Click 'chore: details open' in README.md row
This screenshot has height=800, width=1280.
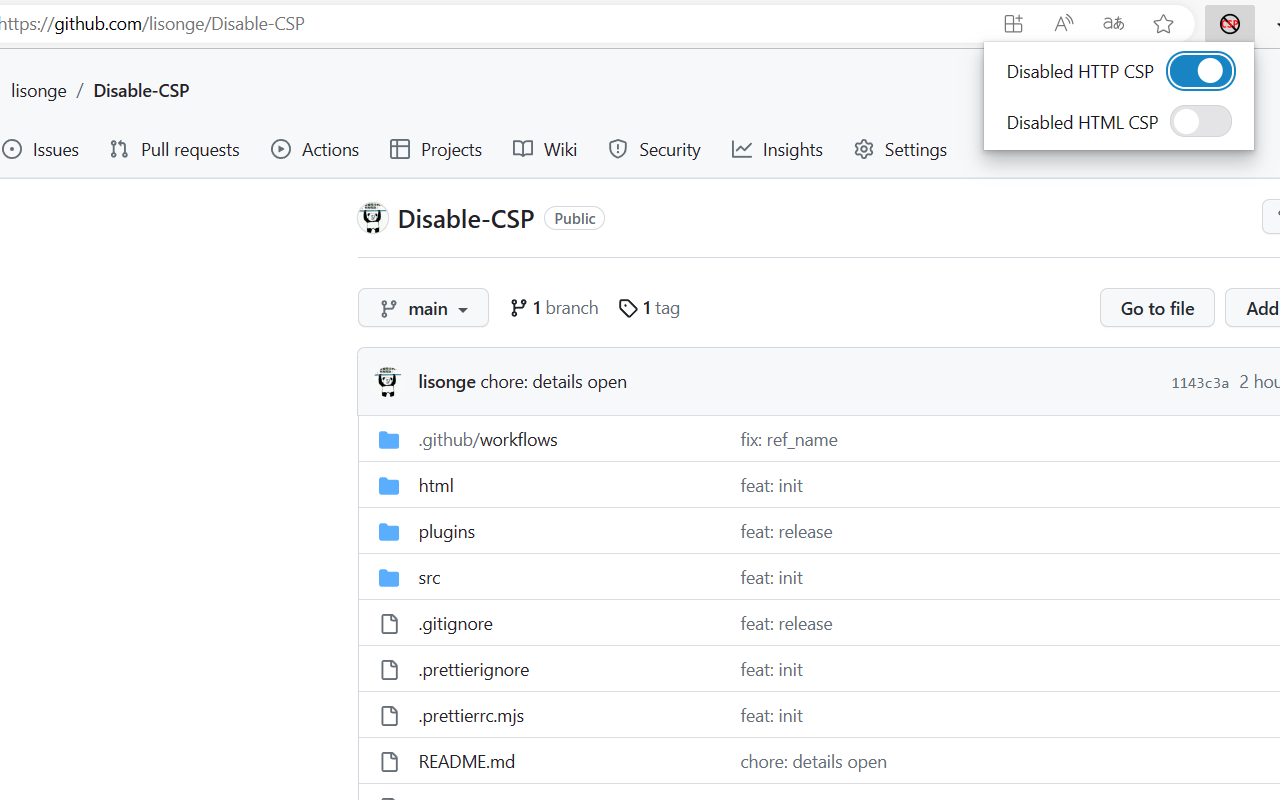pos(813,761)
